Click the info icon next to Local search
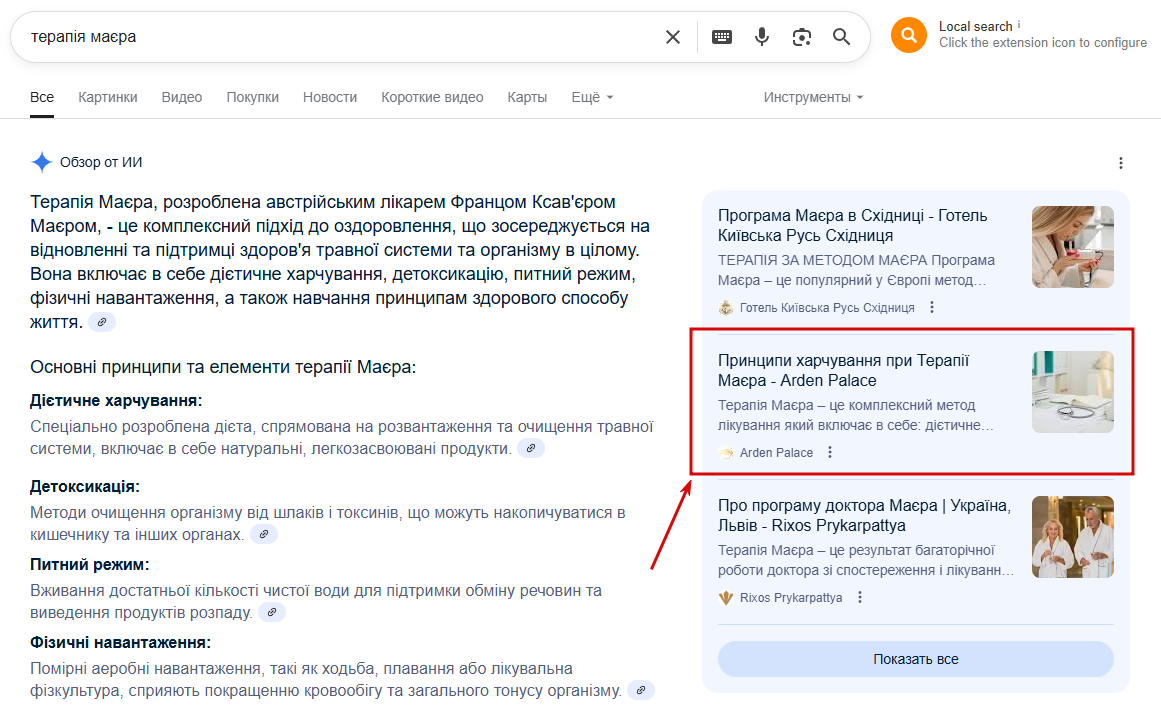 coord(1019,24)
